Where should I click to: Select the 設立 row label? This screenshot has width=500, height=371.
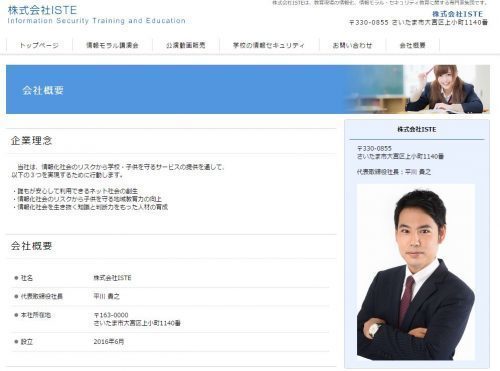tap(27, 342)
